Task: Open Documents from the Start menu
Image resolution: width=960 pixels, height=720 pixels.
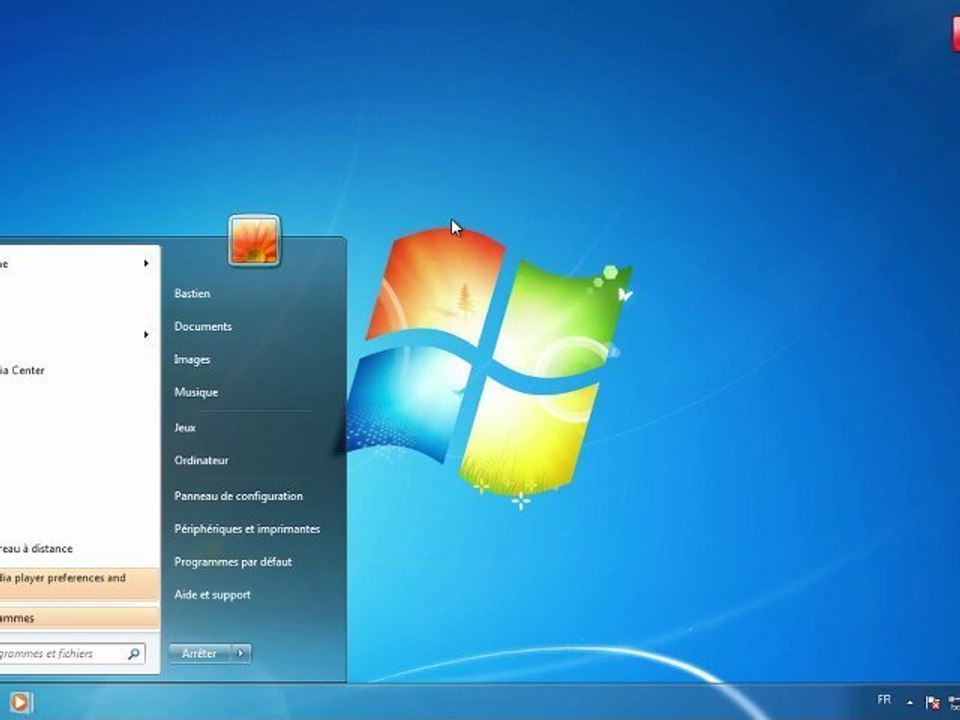Action: [203, 326]
